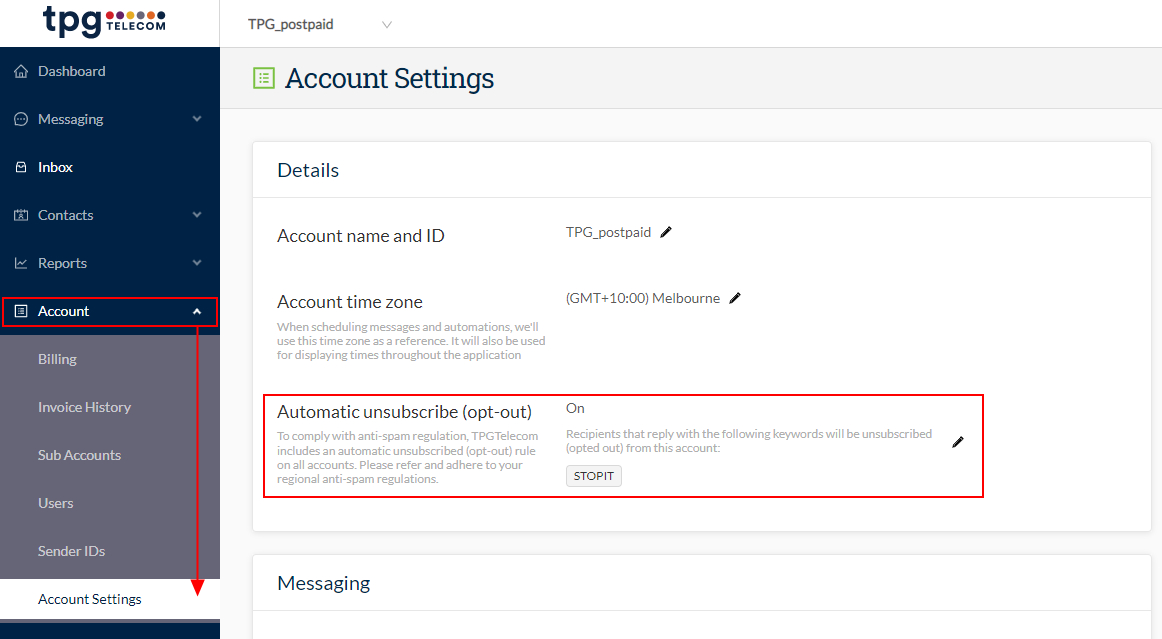Image resolution: width=1162 pixels, height=639 pixels.
Task: Click the Messaging chat bubble icon
Action: click(20, 119)
